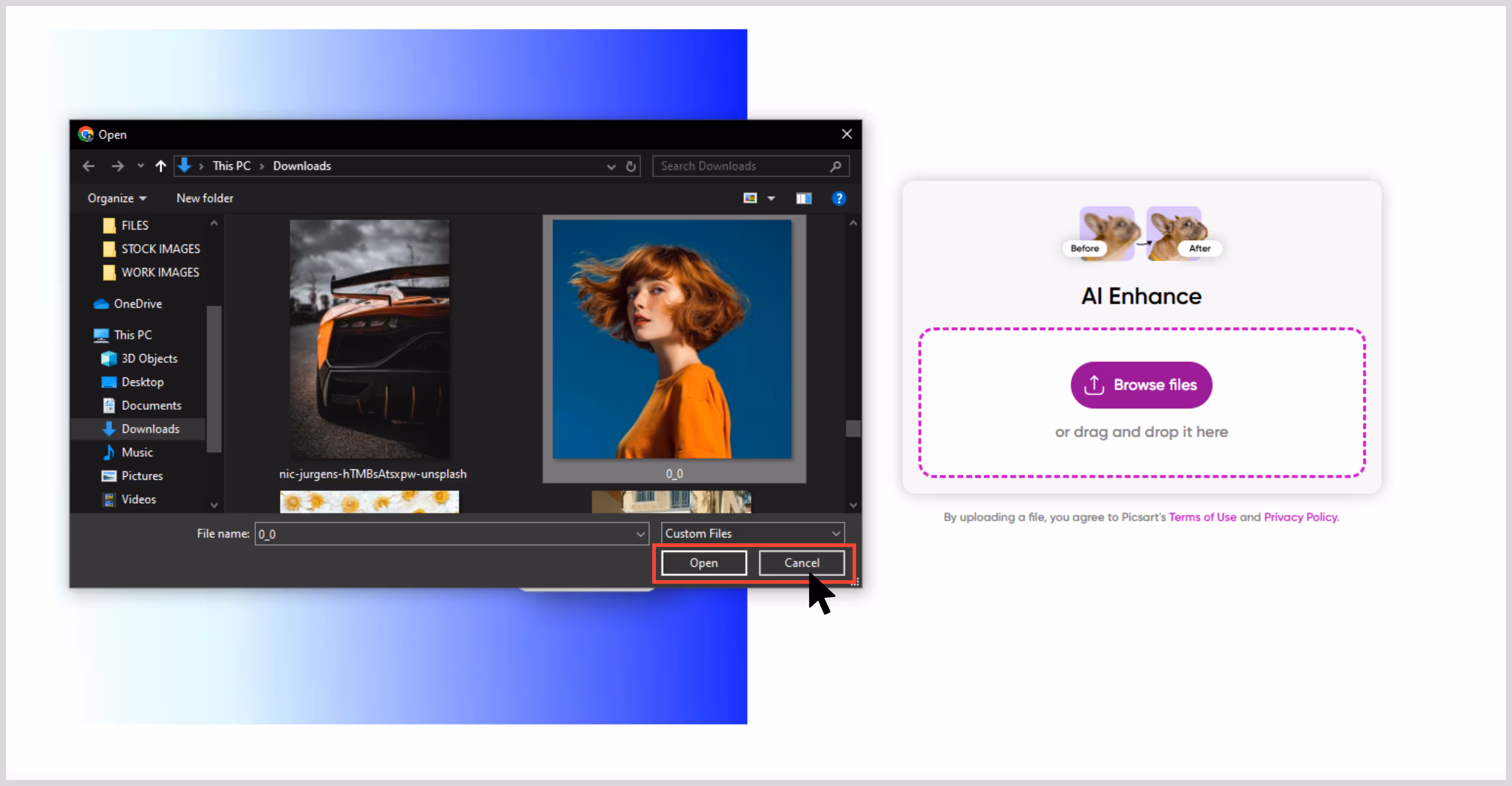Viewport: 1512px width, 786px height.
Task: Open recent locations dropdown arrow
Action: (140, 166)
